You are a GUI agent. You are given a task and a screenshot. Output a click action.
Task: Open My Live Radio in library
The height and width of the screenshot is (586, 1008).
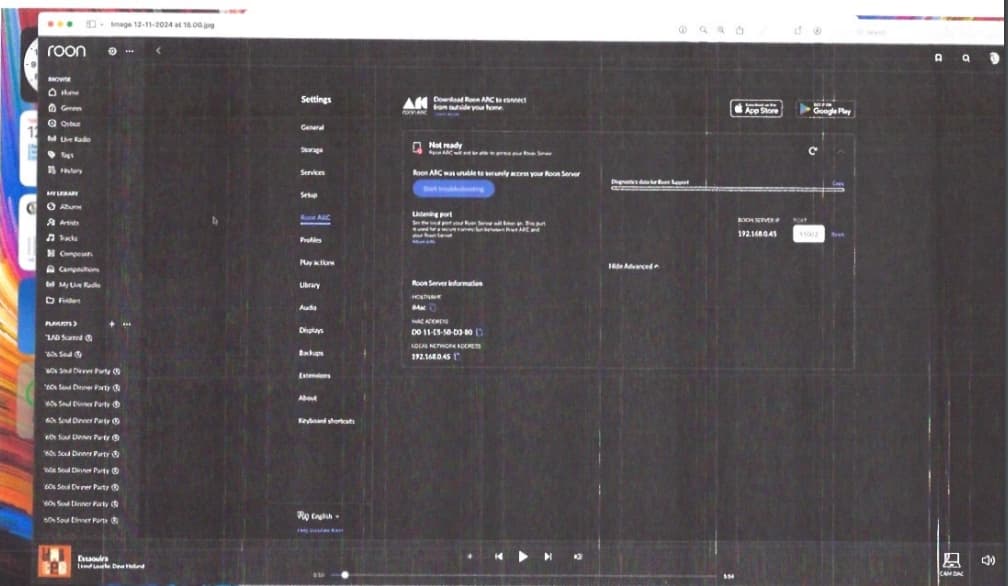[73, 285]
